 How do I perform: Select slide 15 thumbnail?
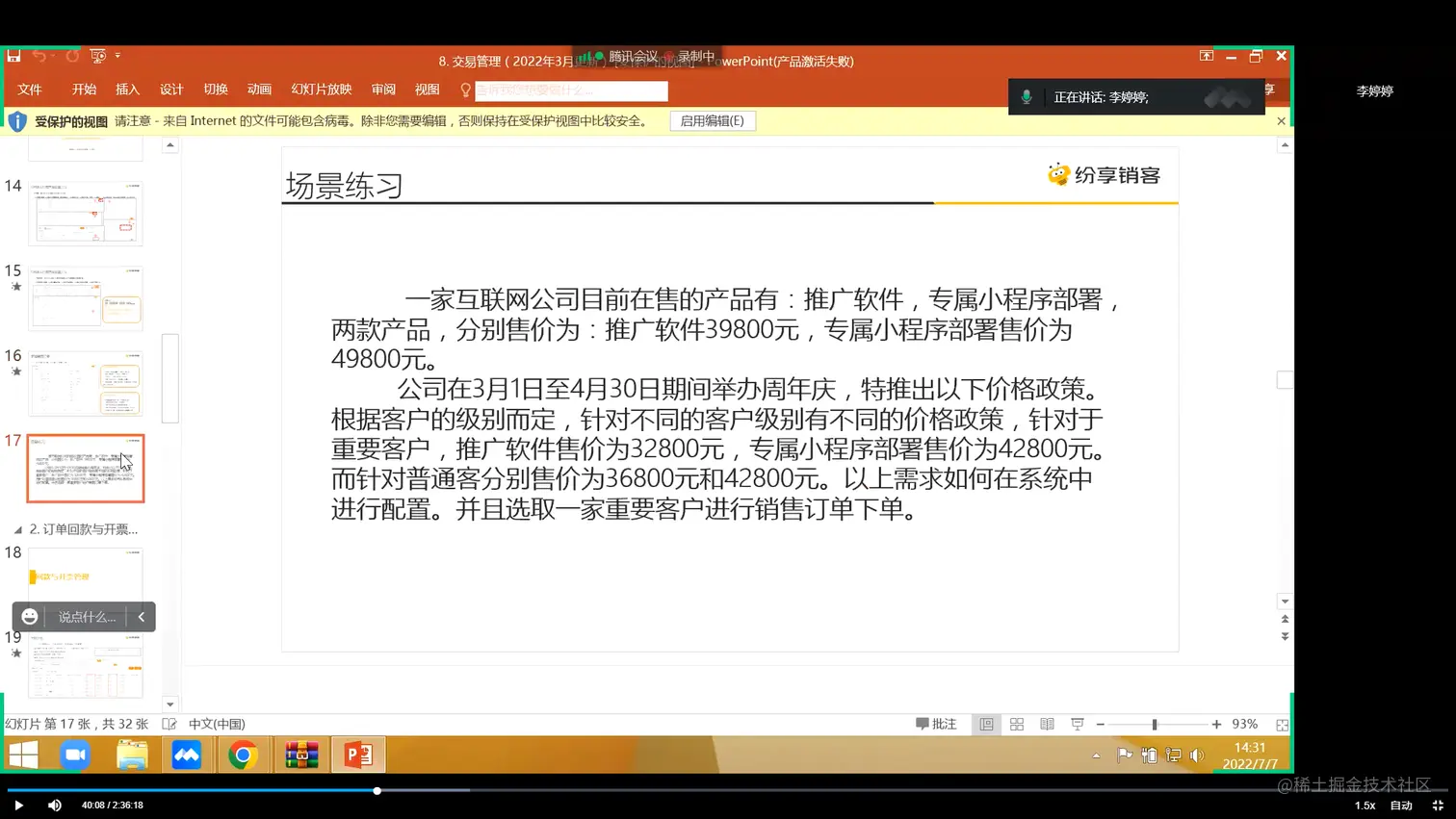click(86, 297)
